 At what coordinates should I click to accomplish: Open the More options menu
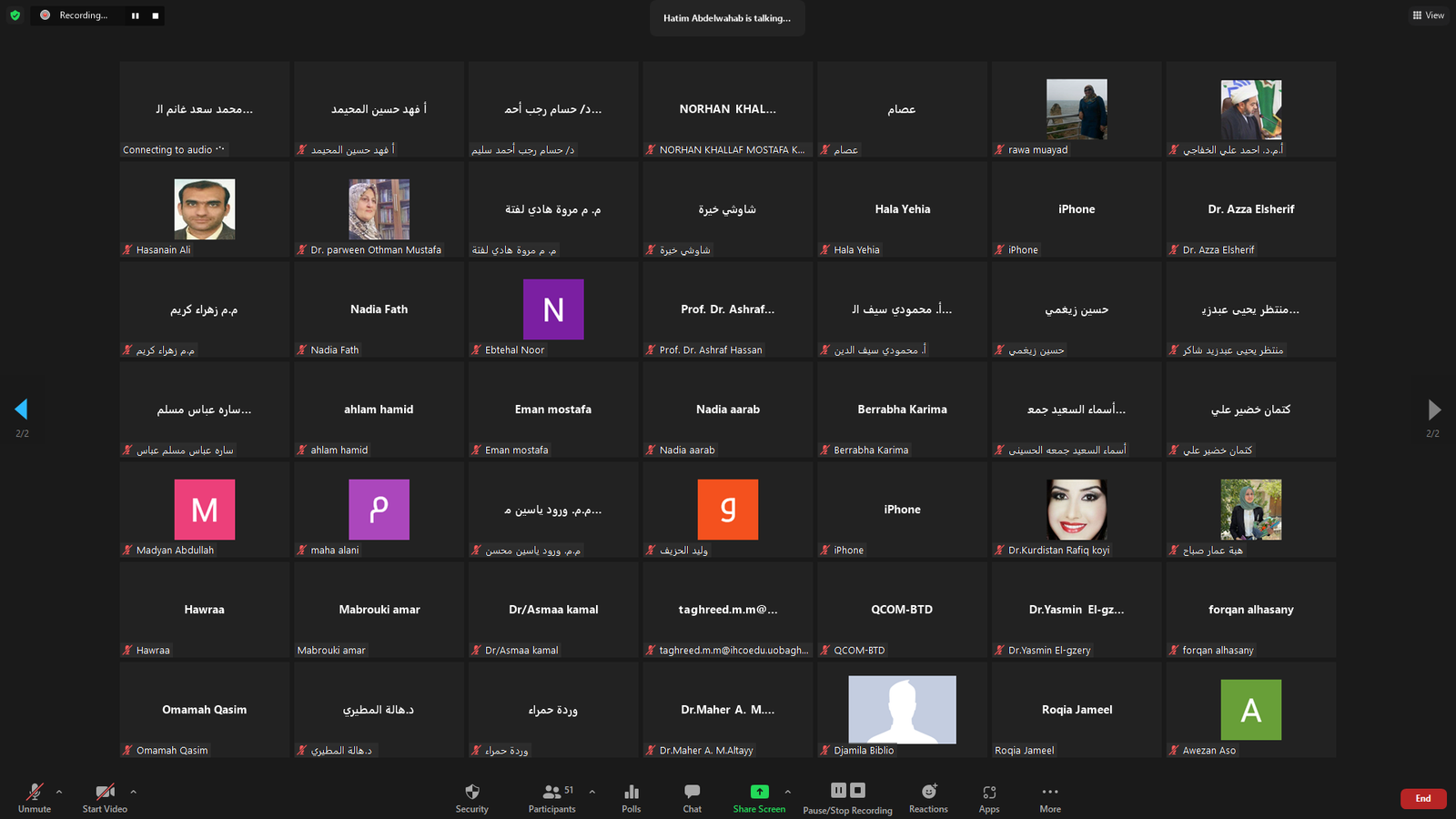[x=1050, y=797]
